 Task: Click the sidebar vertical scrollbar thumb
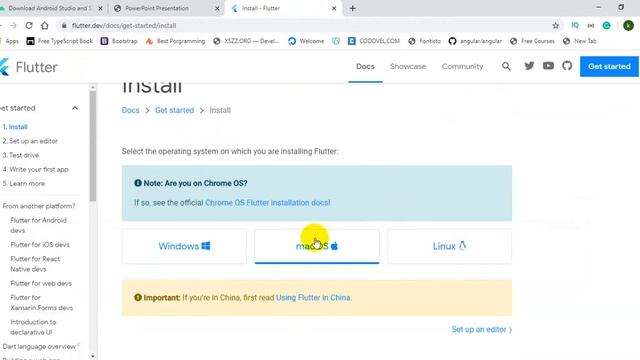(93, 146)
